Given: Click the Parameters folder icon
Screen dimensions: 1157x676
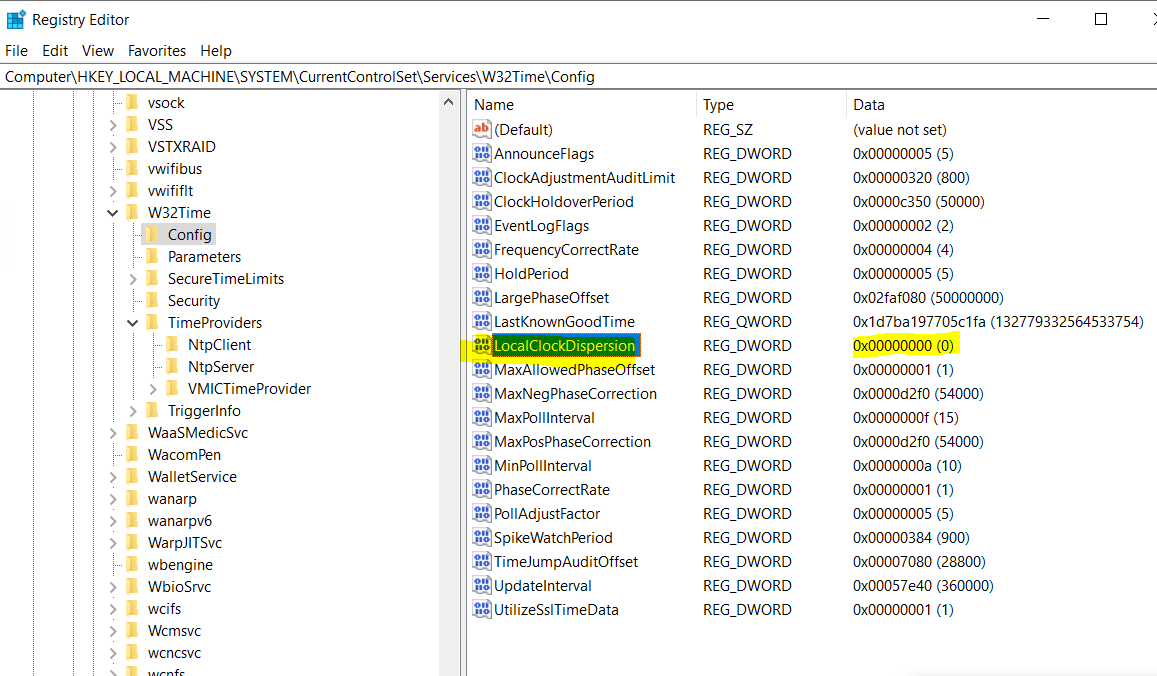Looking at the screenshot, I should [x=153, y=257].
